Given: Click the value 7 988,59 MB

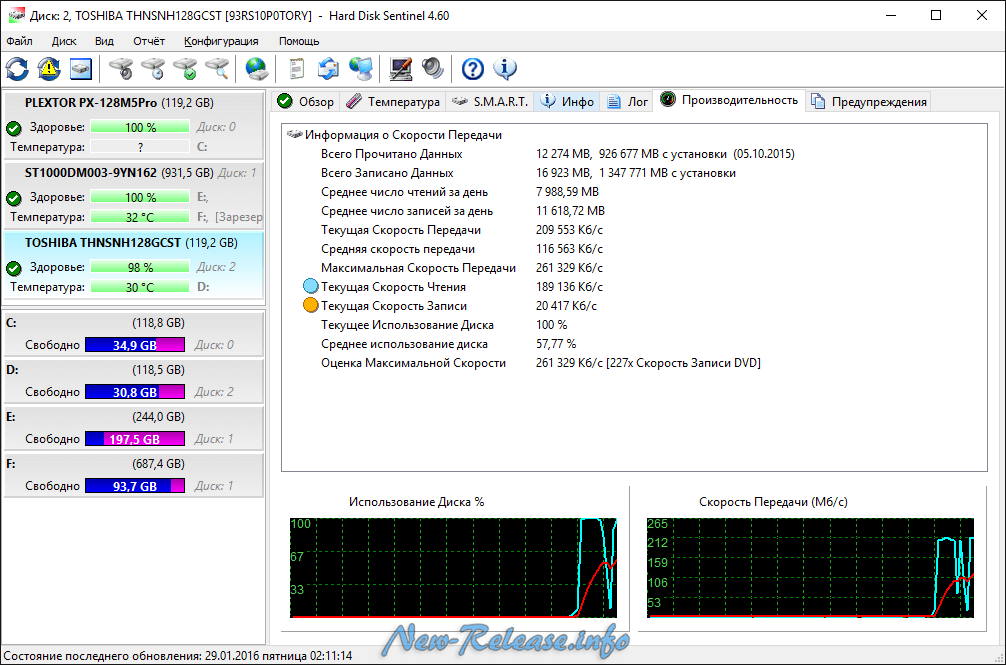Looking at the screenshot, I should tap(567, 192).
